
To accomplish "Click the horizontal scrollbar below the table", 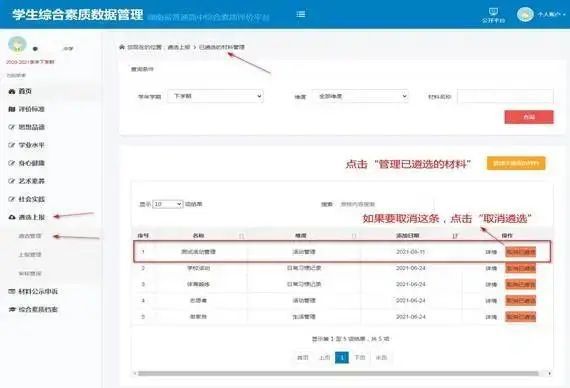I will 338,373.
